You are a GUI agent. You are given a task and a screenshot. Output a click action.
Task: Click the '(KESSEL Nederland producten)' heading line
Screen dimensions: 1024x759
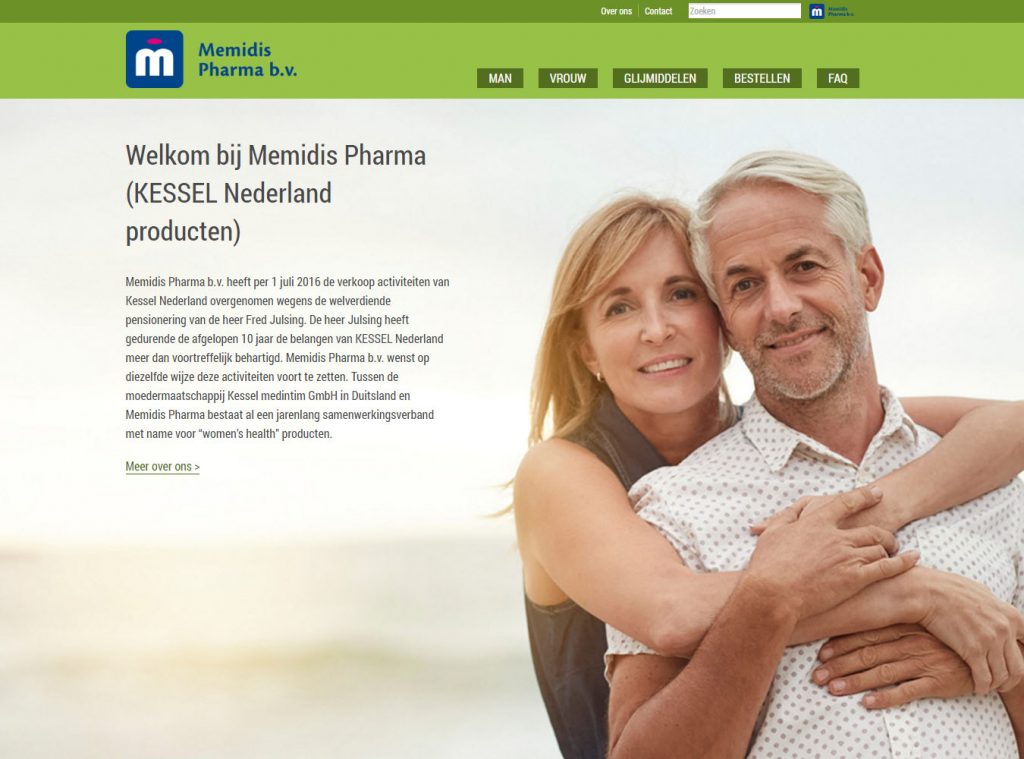point(229,212)
